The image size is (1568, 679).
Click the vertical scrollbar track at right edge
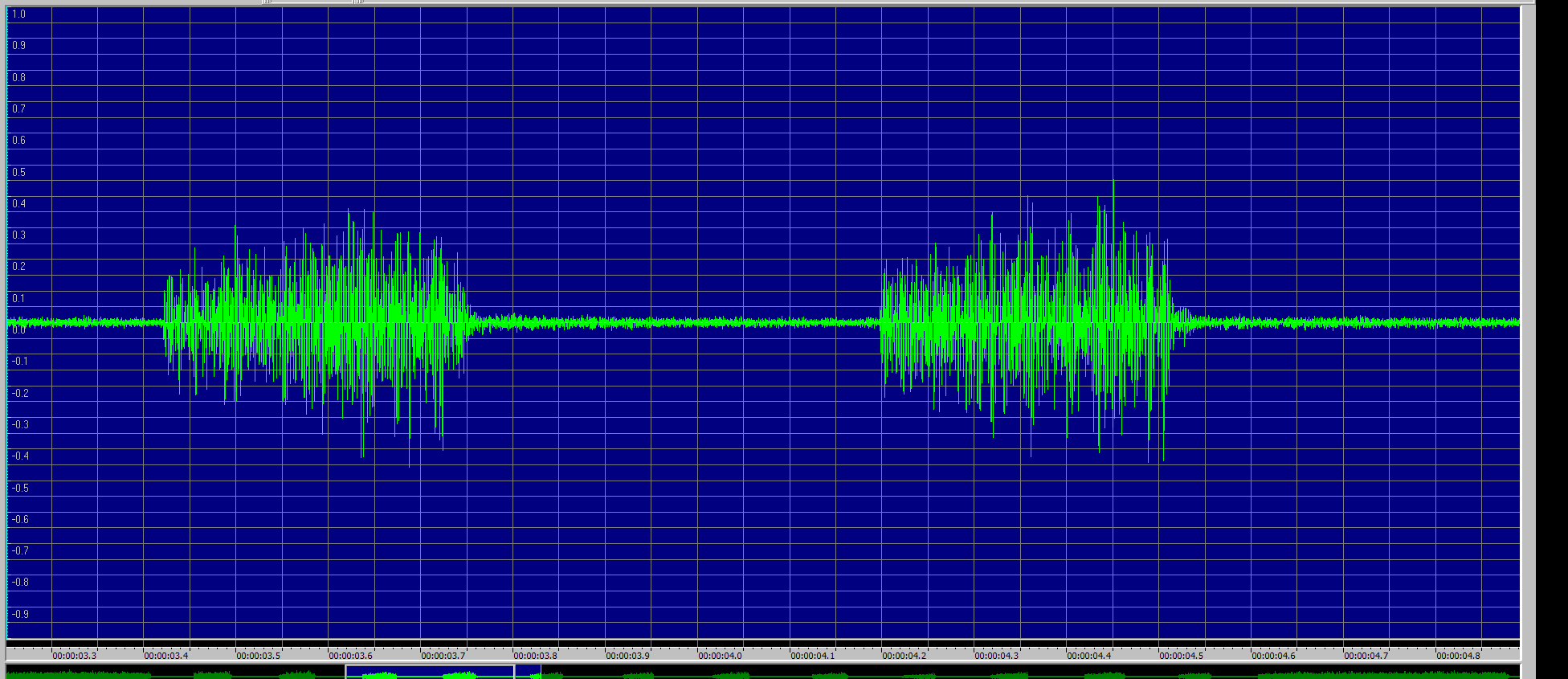tap(1528, 321)
